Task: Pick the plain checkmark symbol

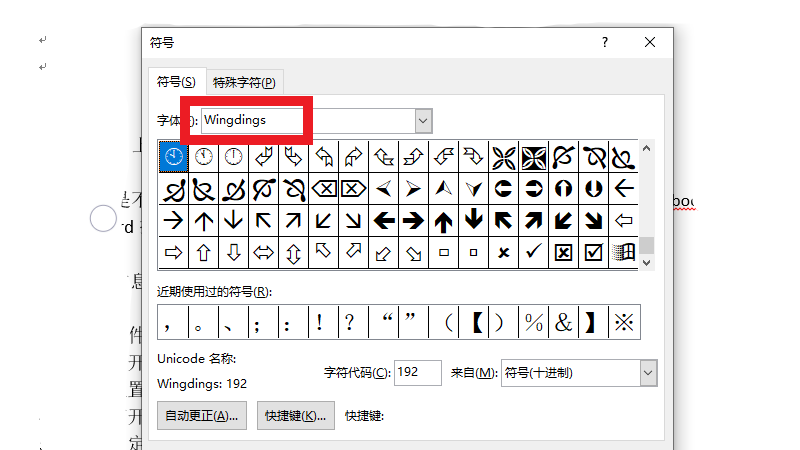Action: [533, 252]
